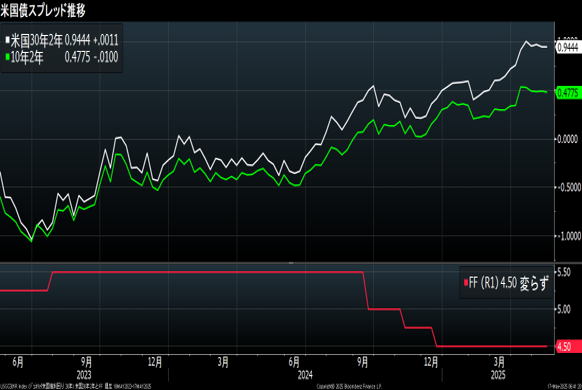582x390 pixels.
Task: Select the FF (R1) 4.50 変らず legend
Action: click(506, 283)
